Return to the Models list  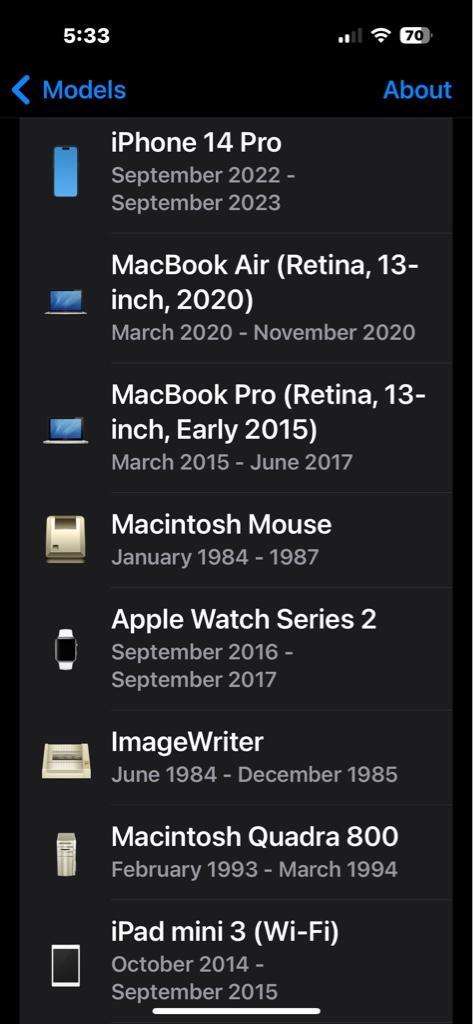click(x=69, y=89)
